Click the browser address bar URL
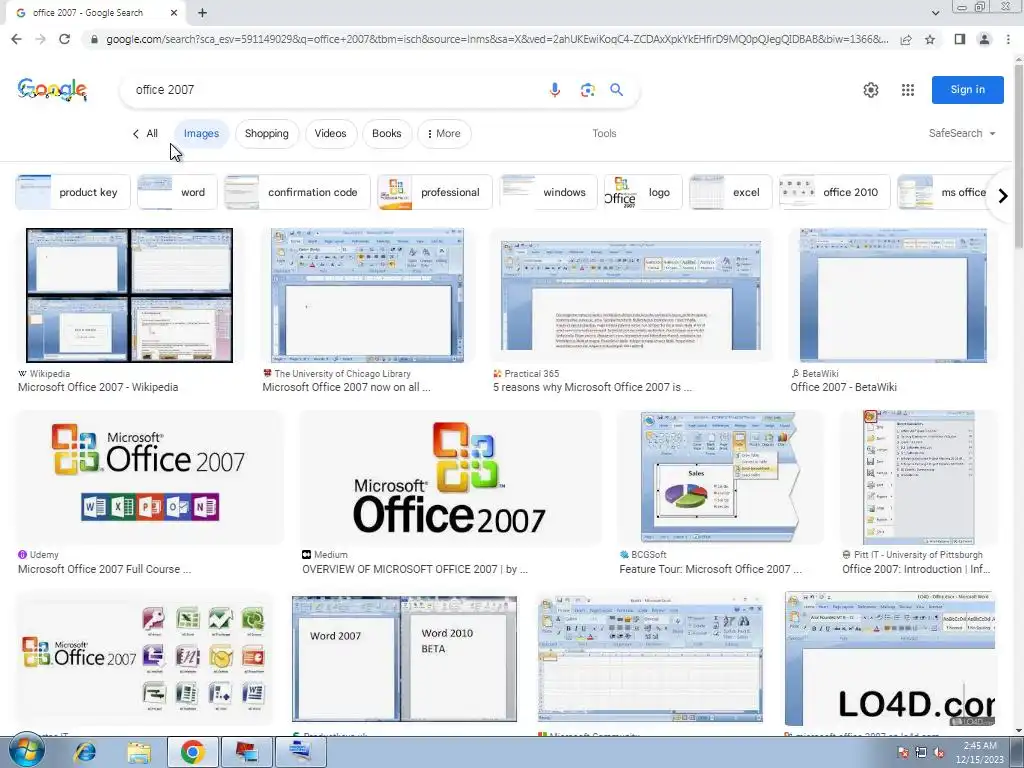This screenshot has width=1024, height=768. (496, 39)
